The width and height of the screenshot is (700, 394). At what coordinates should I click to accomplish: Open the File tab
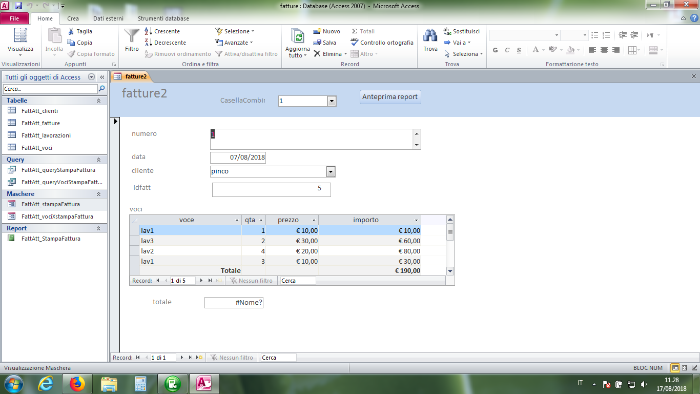(x=14, y=18)
